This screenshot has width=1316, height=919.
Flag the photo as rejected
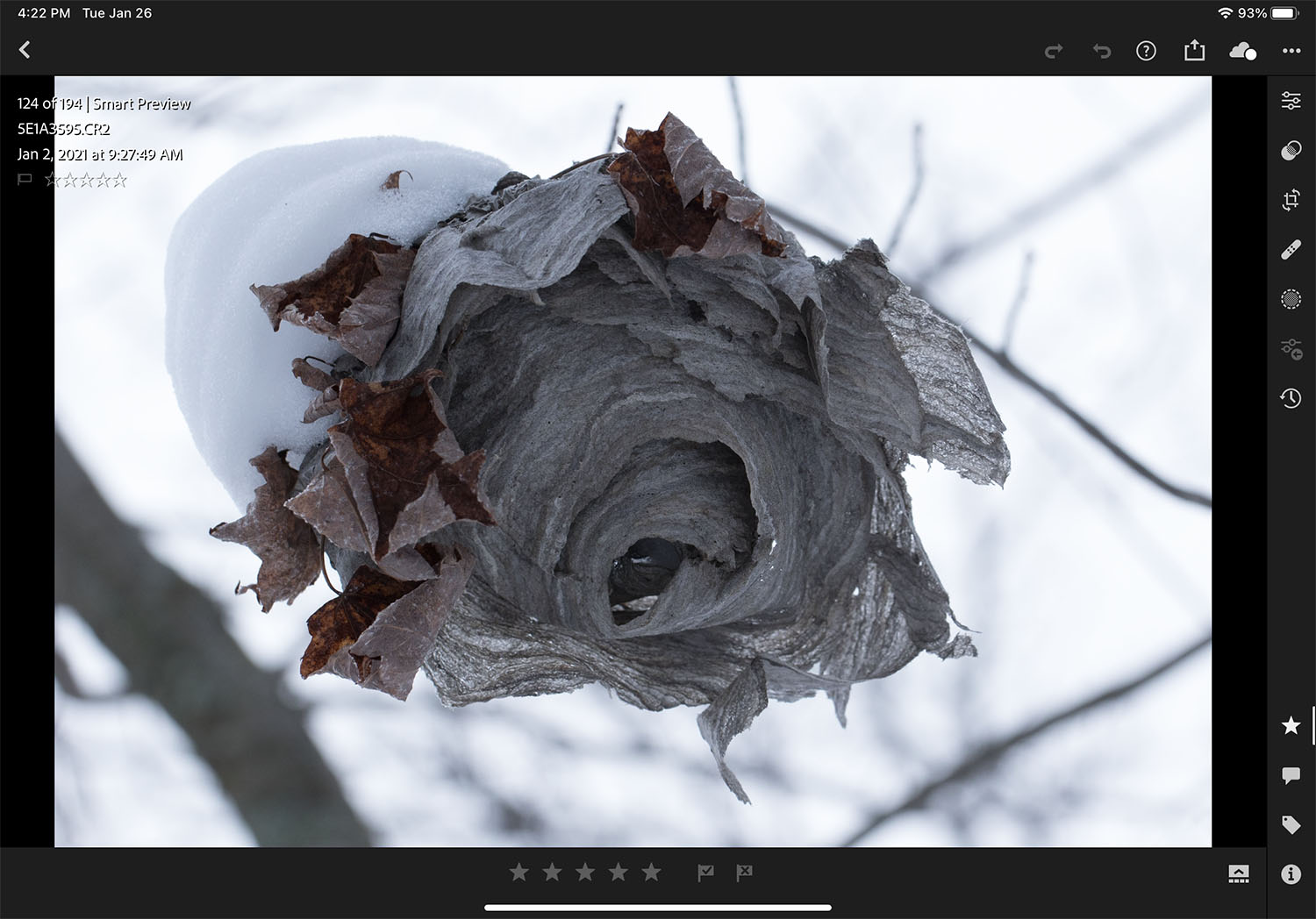(744, 873)
